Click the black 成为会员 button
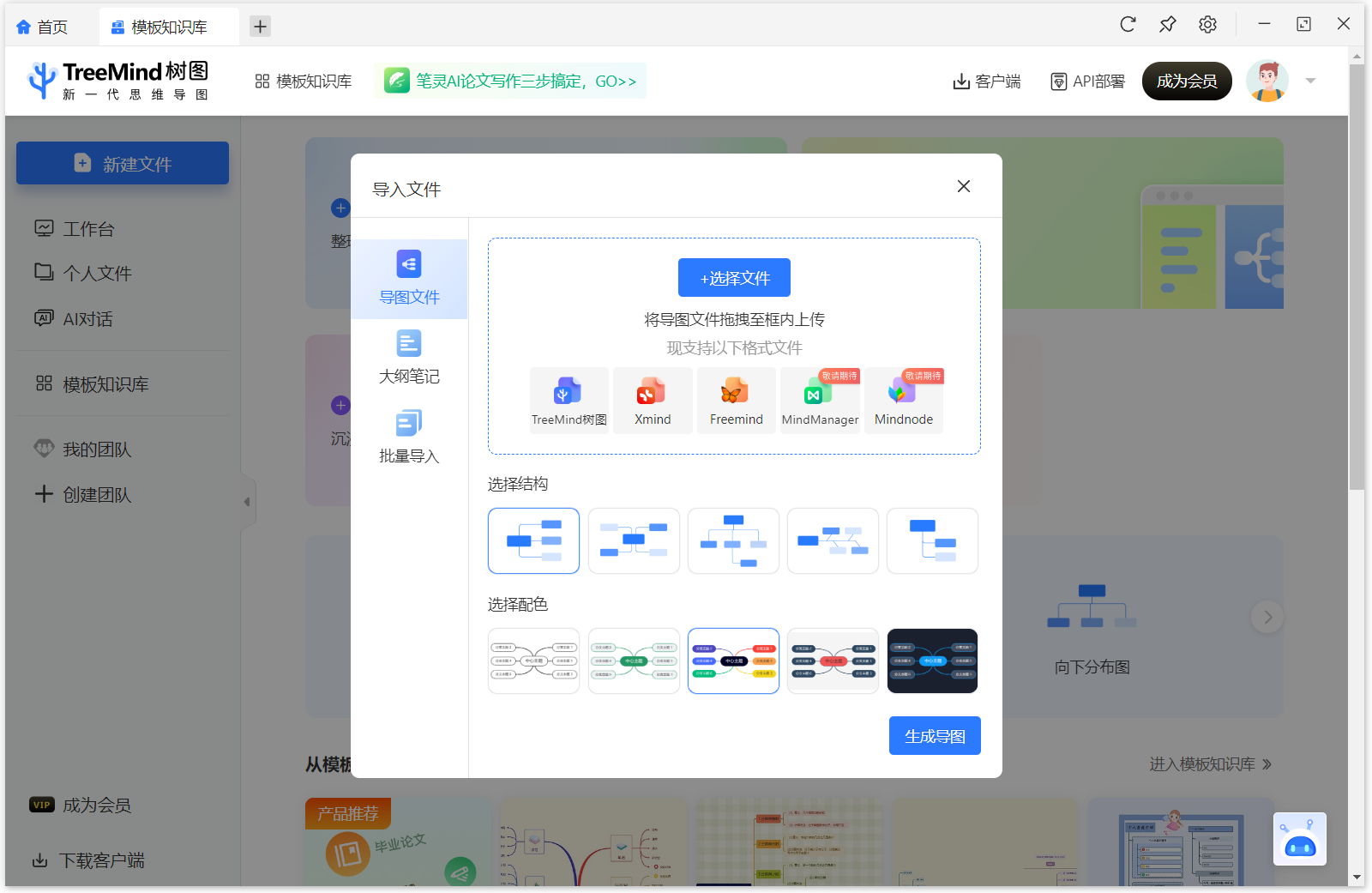This screenshot has width=1372, height=893. [1187, 81]
